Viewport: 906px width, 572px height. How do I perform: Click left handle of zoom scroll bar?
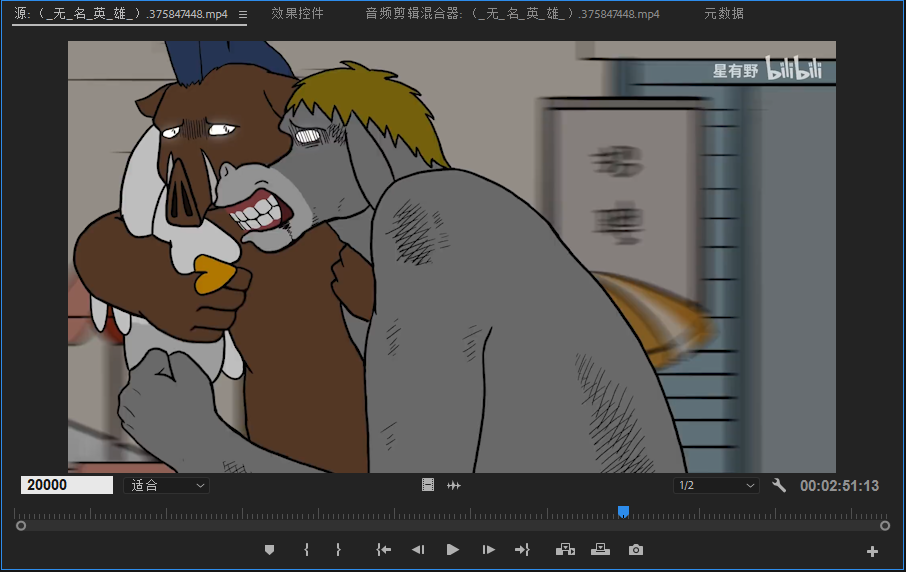[x=21, y=526]
